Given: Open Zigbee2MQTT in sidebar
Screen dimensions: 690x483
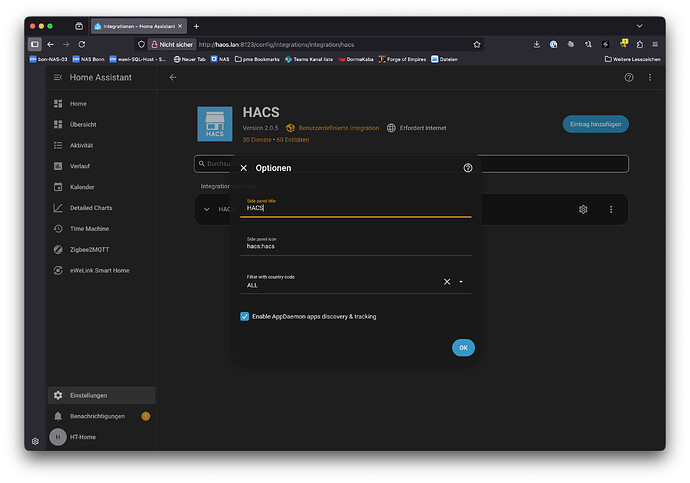Looking at the screenshot, I should pyautogui.click(x=101, y=249).
